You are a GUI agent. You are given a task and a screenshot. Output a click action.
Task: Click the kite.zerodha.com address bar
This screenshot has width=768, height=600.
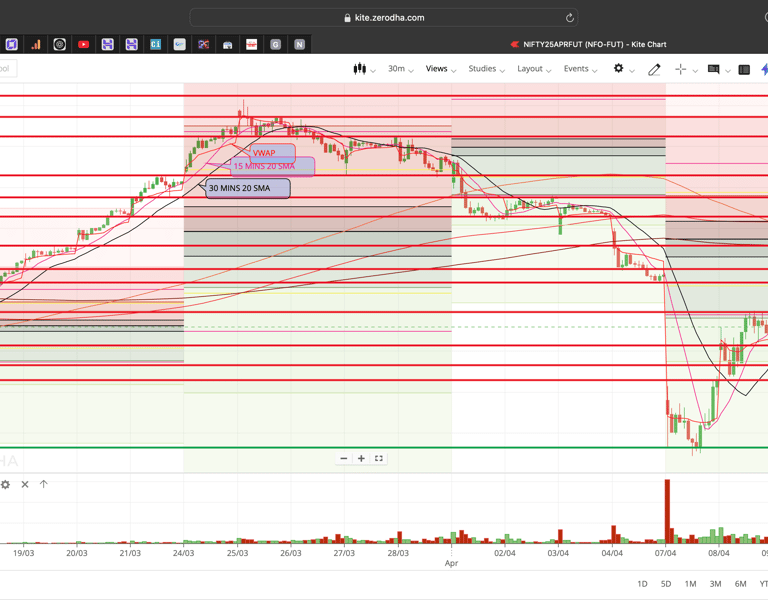coord(384,18)
